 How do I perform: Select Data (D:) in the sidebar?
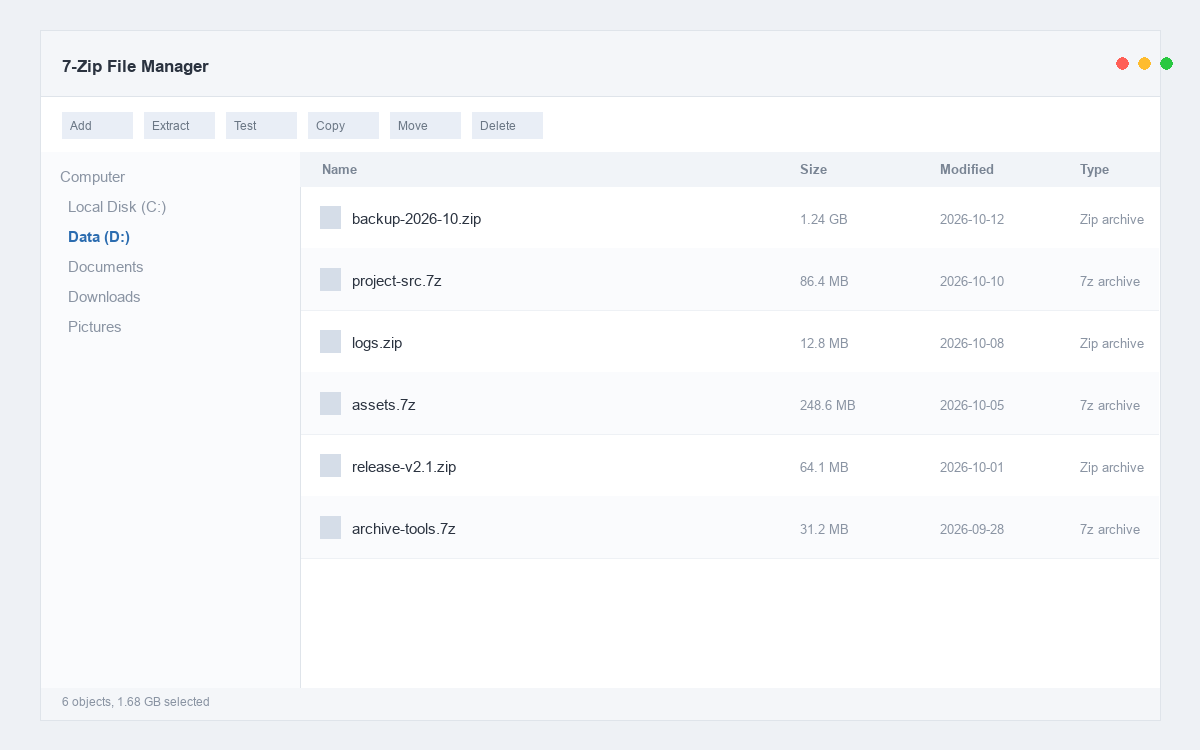coord(99,237)
